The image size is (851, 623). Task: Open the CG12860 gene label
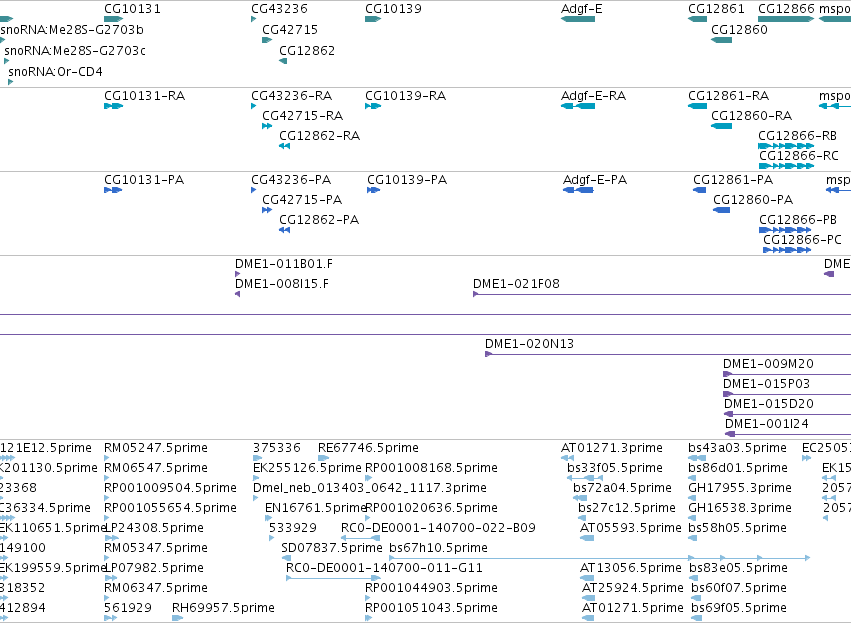click(x=739, y=29)
